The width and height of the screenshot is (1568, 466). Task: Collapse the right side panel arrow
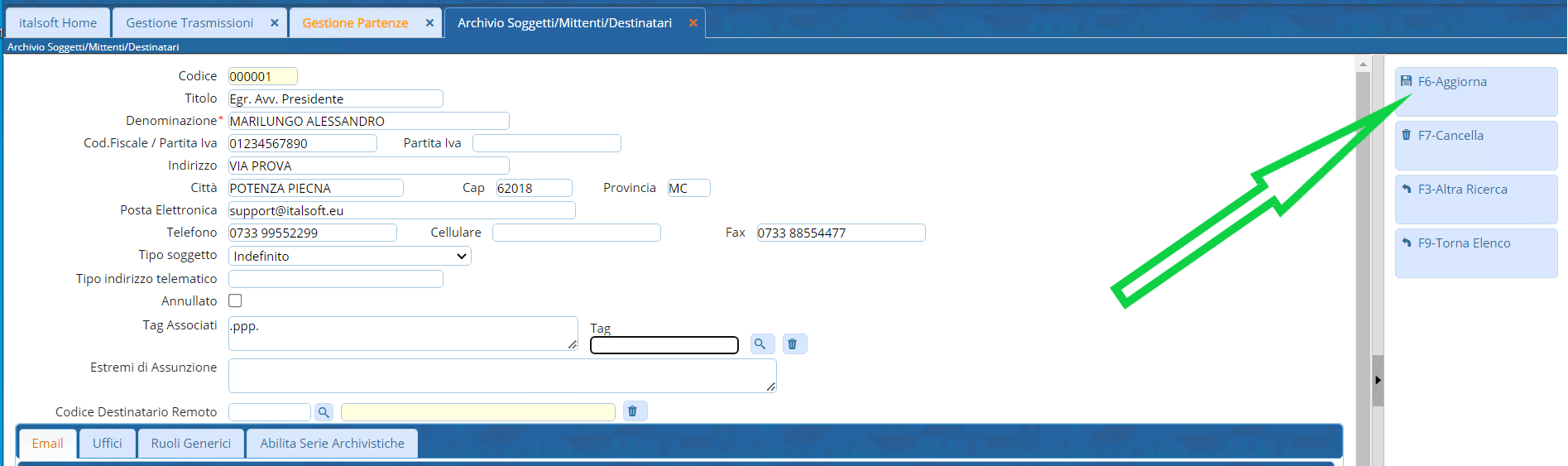[x=1378, y=380]
